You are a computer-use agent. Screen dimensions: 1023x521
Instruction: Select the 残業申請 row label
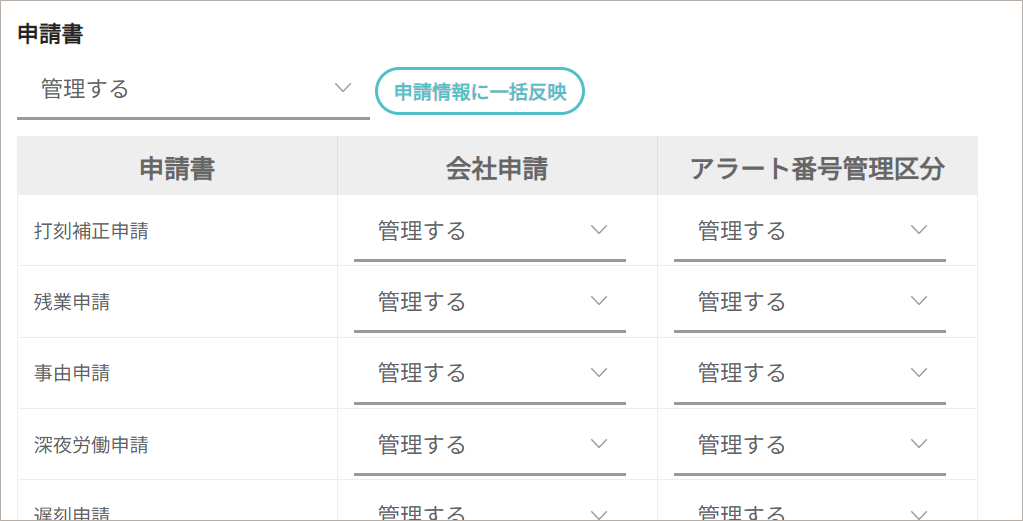point(72,302)
